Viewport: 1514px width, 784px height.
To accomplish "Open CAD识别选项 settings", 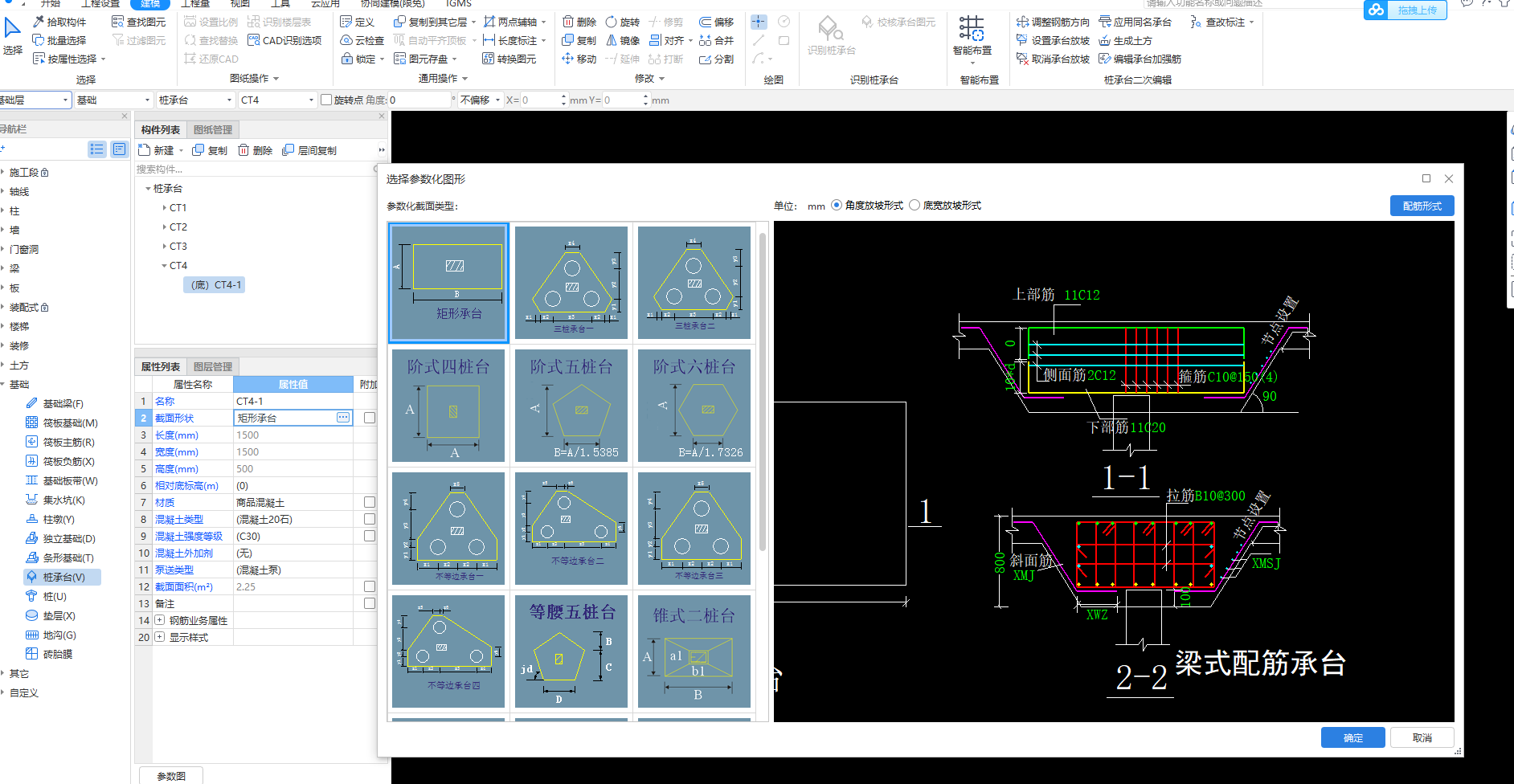I will click(x=284, y=40).
